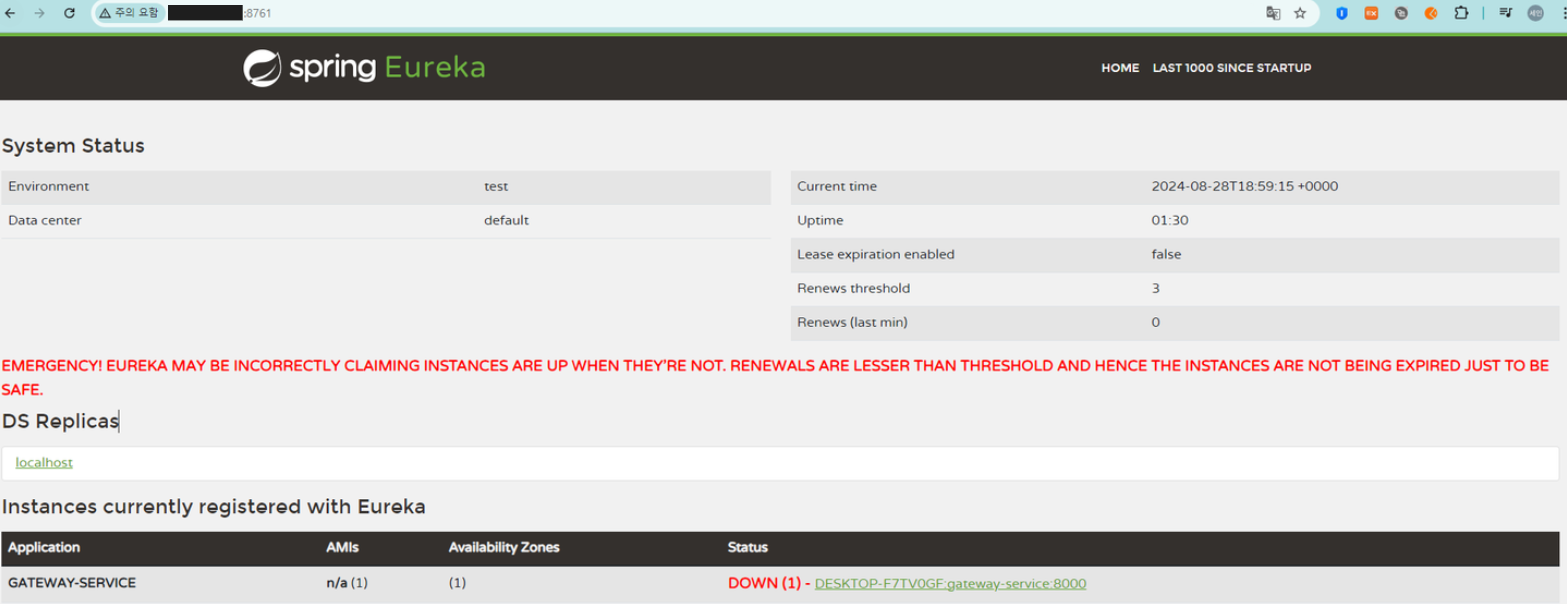Select the environment value 'test'
The width and height of the screenshot is (1567, 604).
tap(496, 186)
